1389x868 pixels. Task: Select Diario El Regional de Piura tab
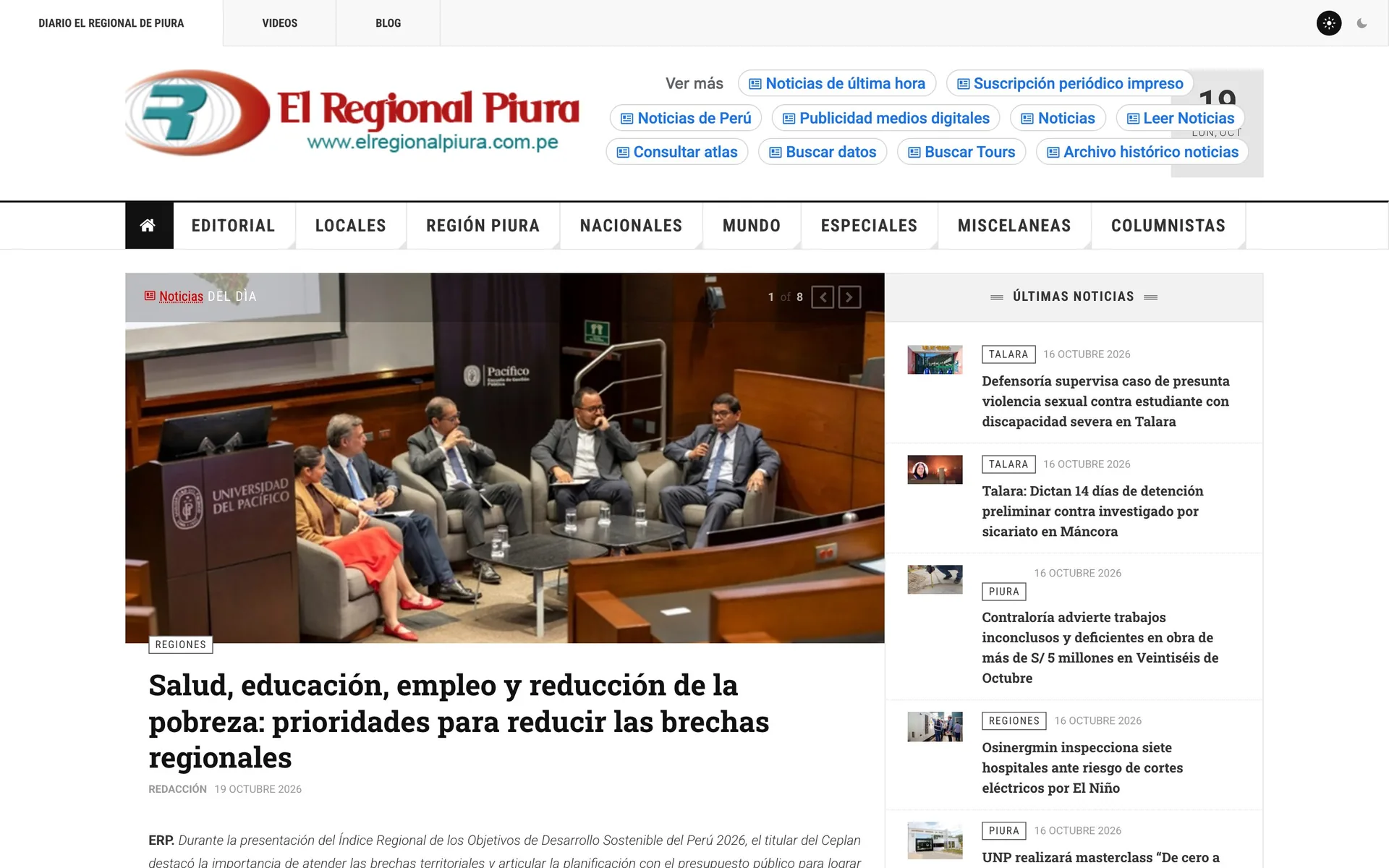(111, 23)
